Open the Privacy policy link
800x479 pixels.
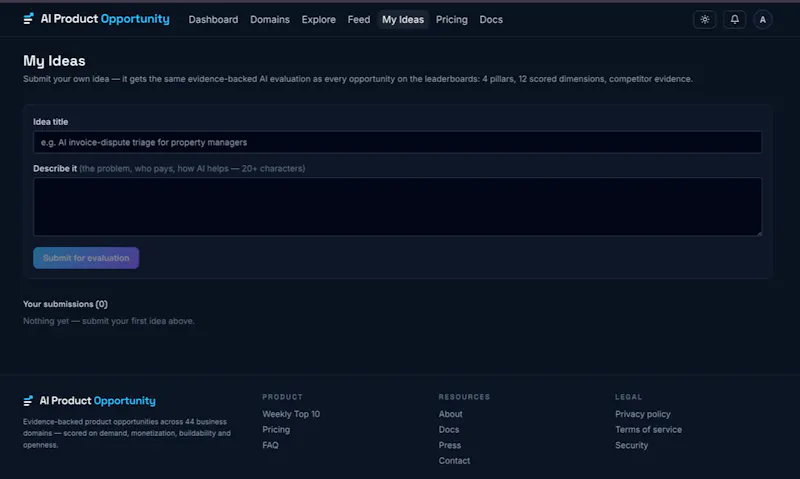pyautogui.click(x=643, y=414)
